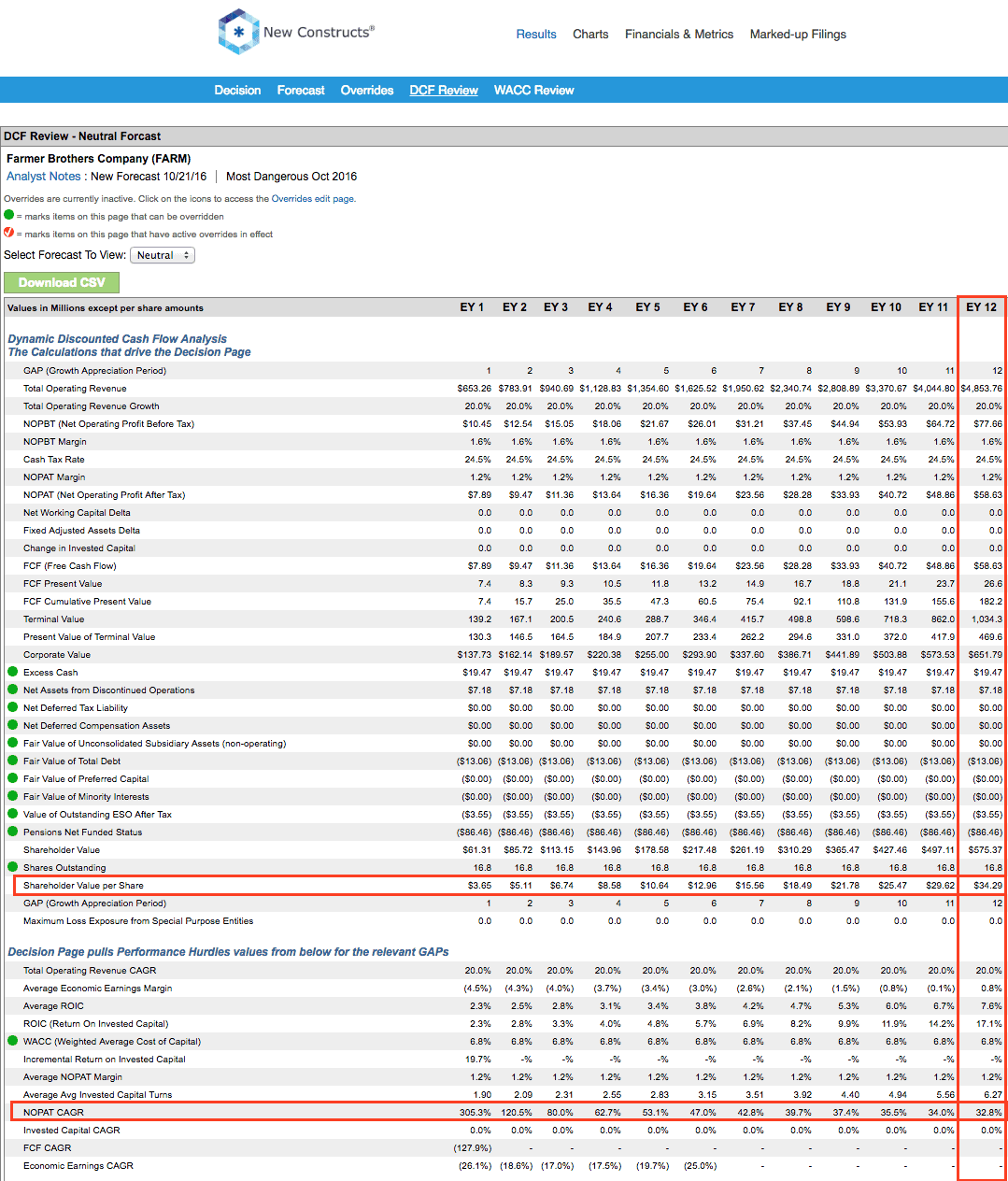The width and height of the screenshot is (1008, 1181).
Task: Download the CSV file
Action: (62, 282)
